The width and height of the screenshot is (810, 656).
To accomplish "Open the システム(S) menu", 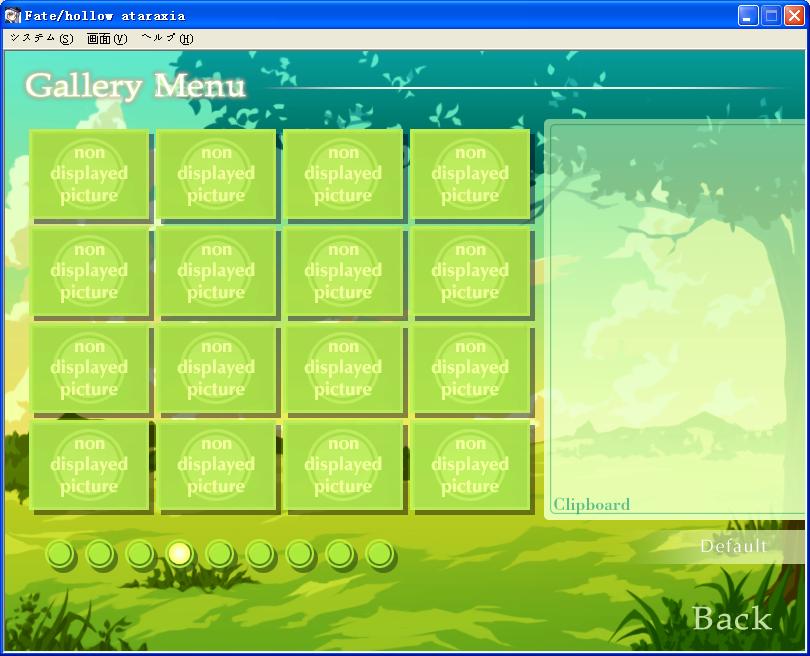I will pyautogui.click(x=42, y=39).
